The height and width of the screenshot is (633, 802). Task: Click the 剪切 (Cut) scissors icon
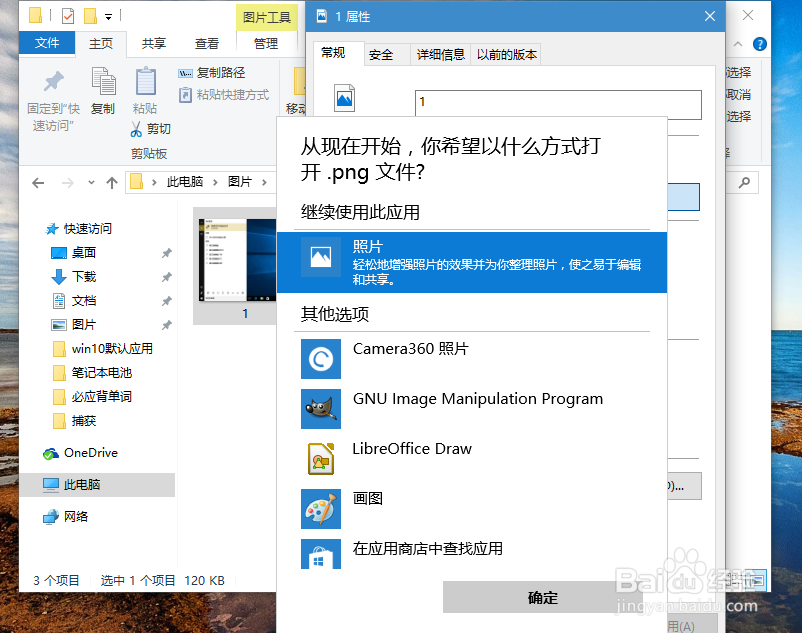coord(136,130)
